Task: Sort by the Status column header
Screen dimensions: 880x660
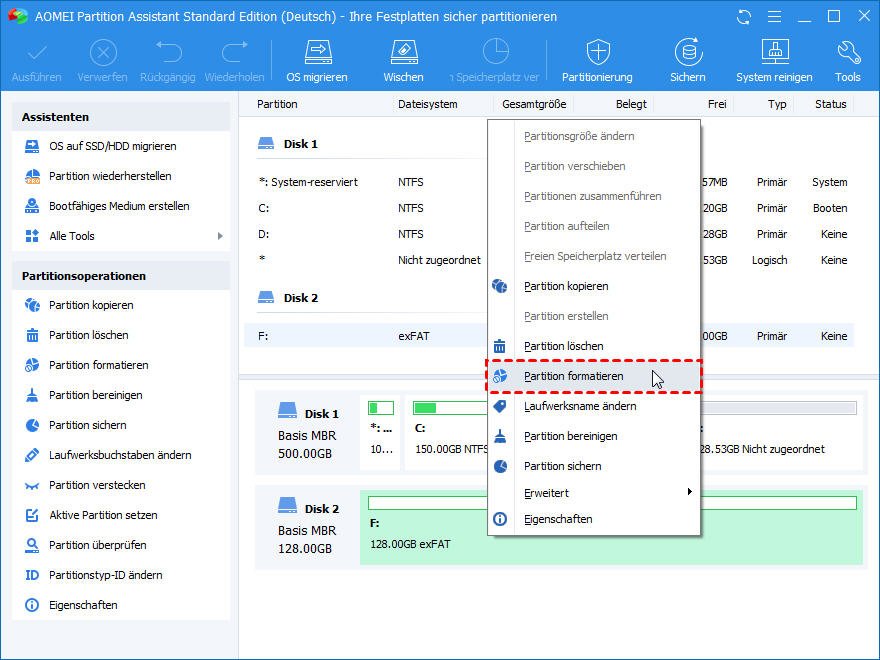Action: point(831,104)
